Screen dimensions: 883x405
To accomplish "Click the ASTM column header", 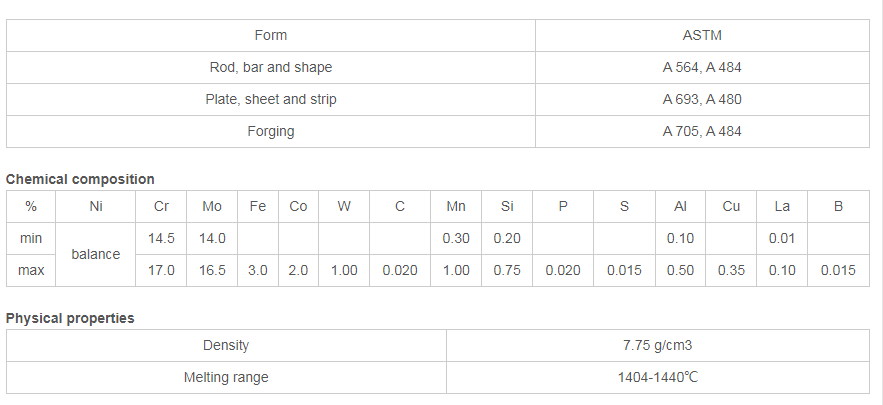I will (x=702, y=35).
